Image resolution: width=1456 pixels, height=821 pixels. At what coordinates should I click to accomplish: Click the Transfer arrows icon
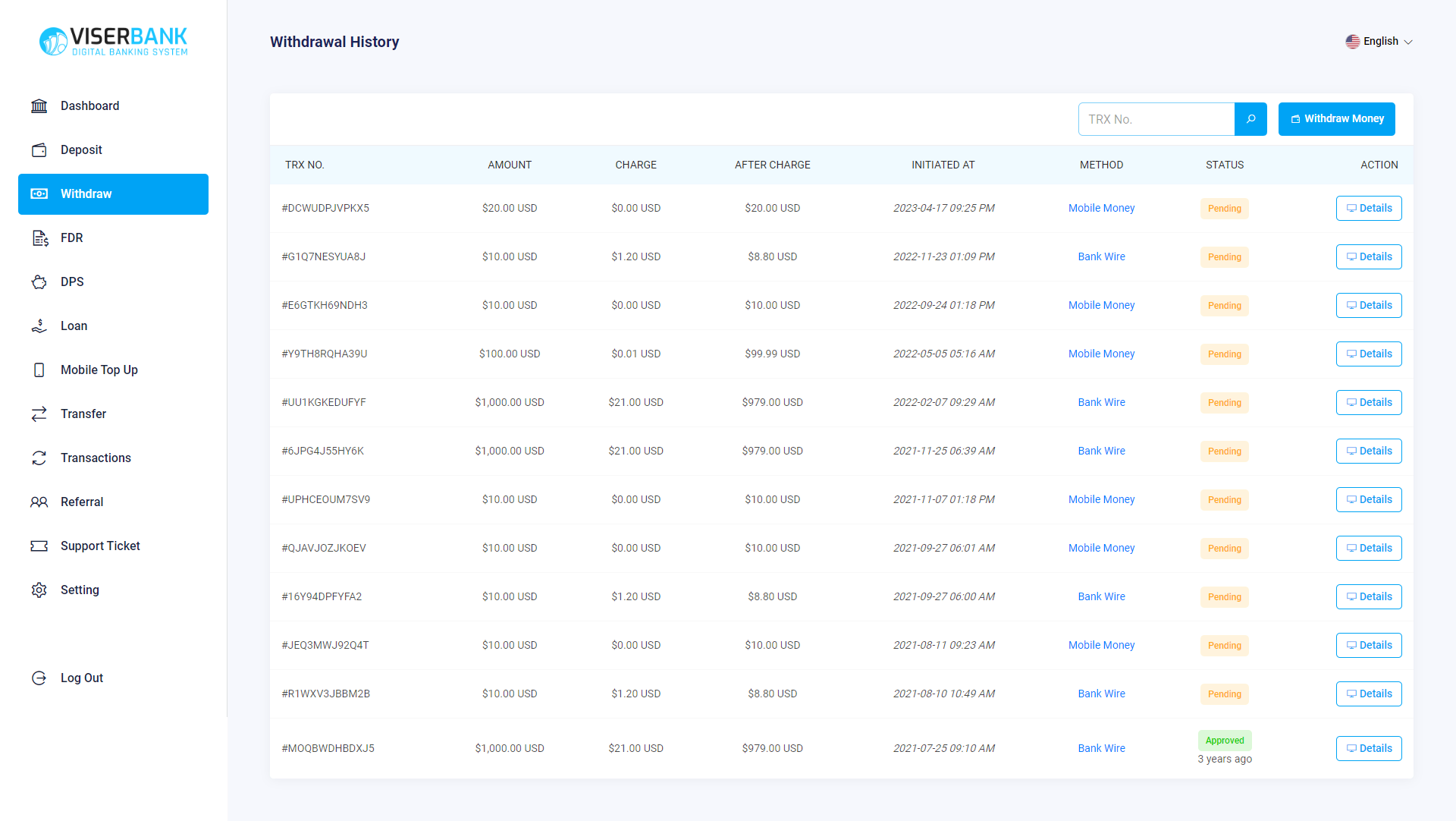click(x=39, y=414)
